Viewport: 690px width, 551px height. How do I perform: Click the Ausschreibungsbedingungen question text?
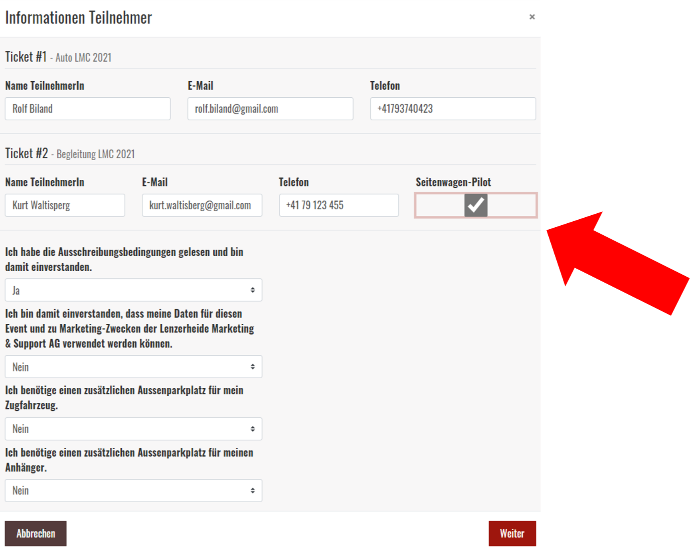point(124,259)
